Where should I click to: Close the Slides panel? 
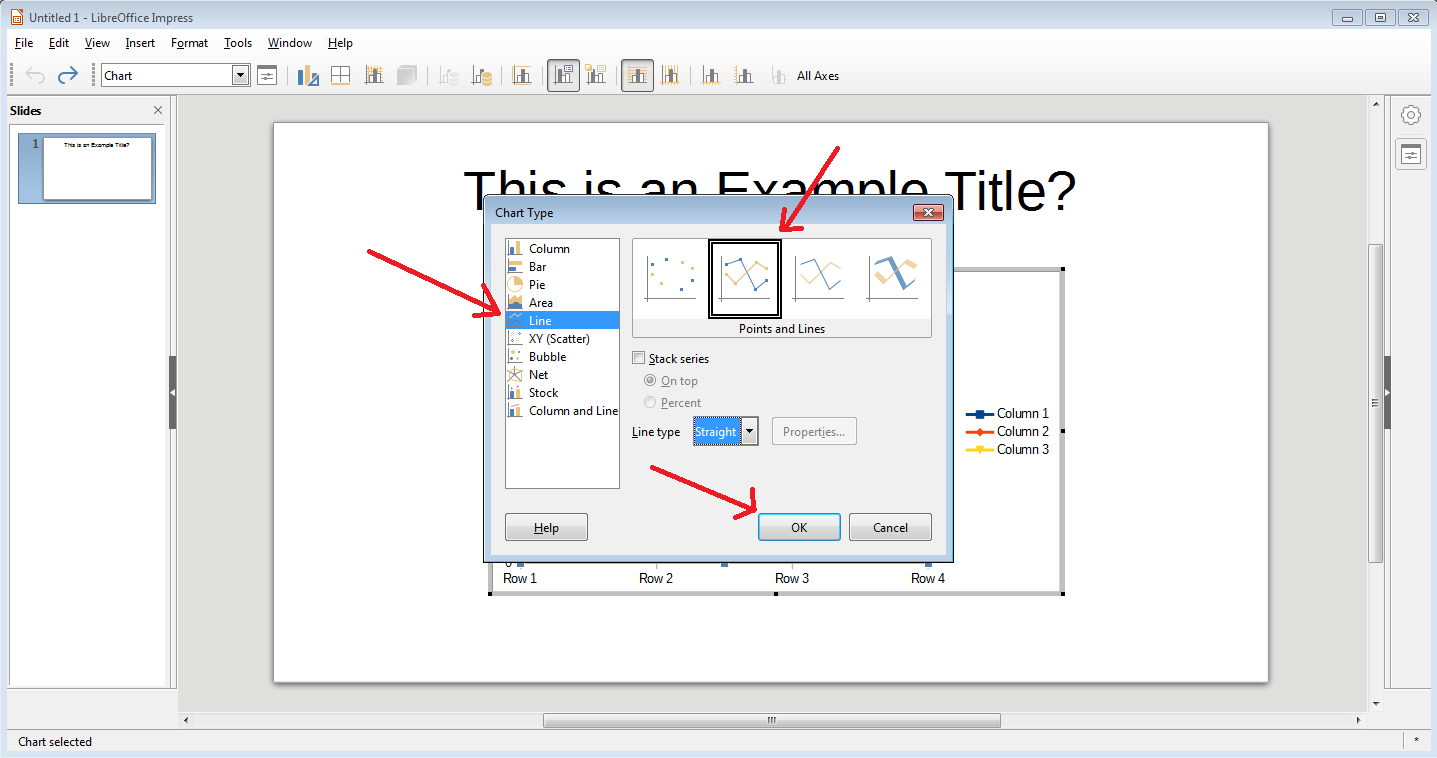click(158, 111)
